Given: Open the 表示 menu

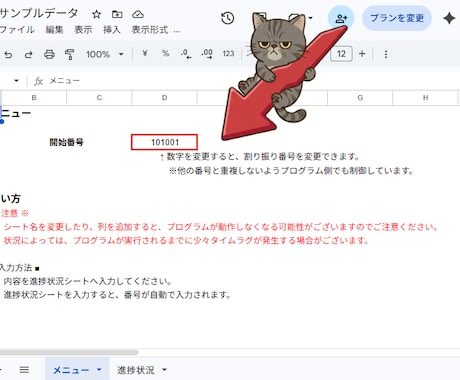Looking at the screenshot, I should (x=83, y=30).
